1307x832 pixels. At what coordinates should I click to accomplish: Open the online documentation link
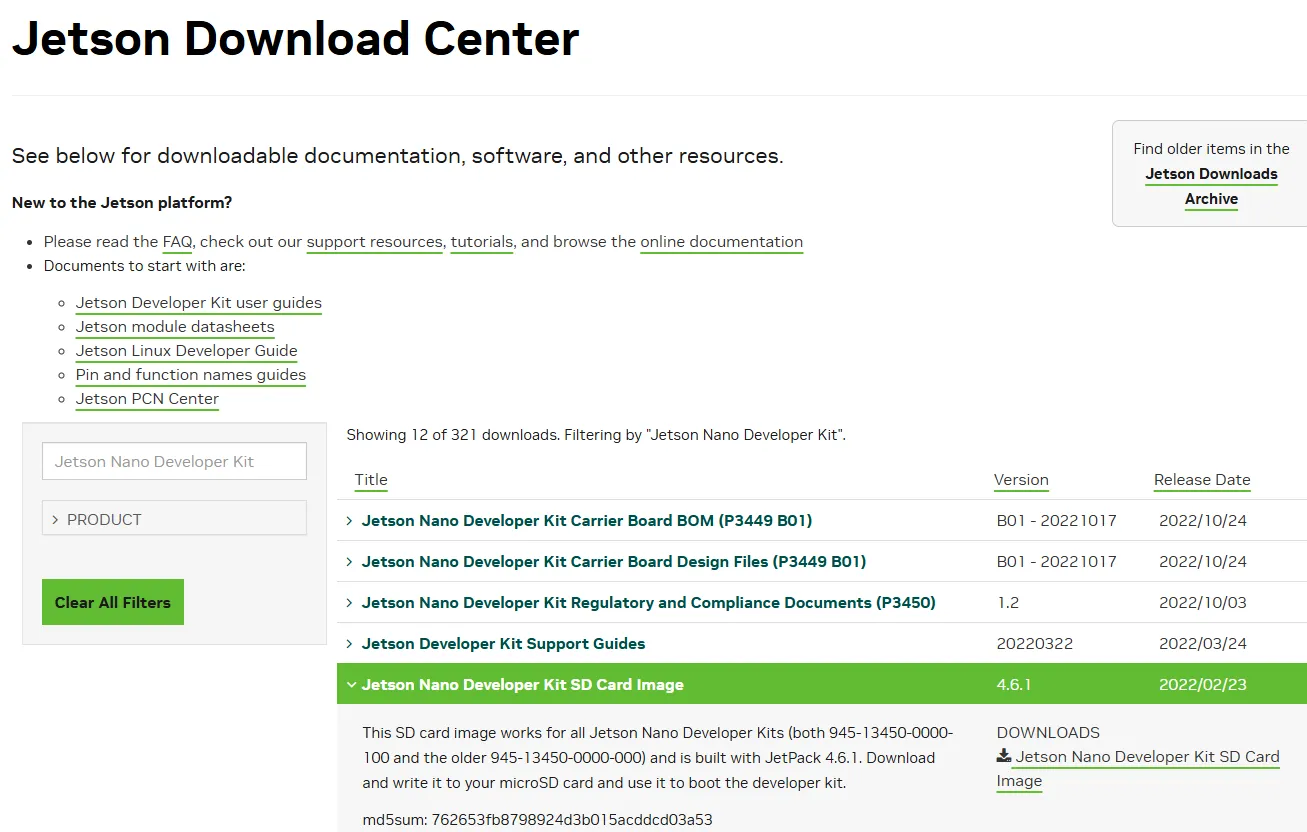[721, 242]
